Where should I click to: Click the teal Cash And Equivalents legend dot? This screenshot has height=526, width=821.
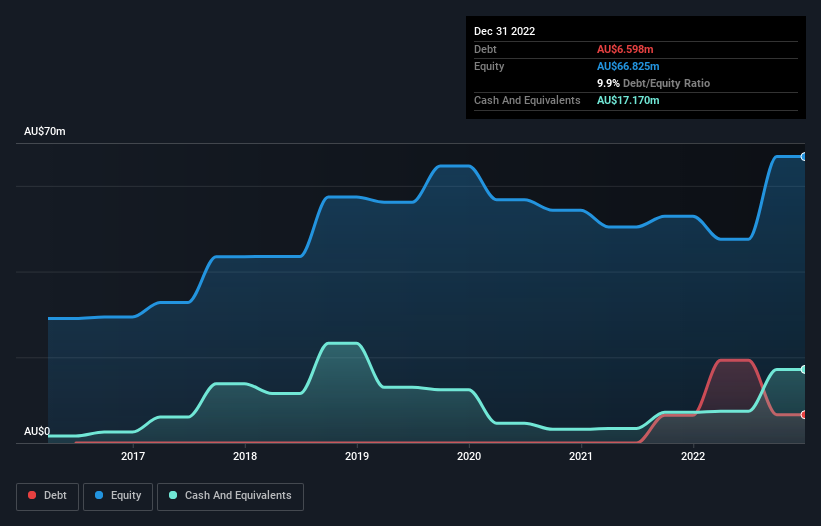coord(173,495)
